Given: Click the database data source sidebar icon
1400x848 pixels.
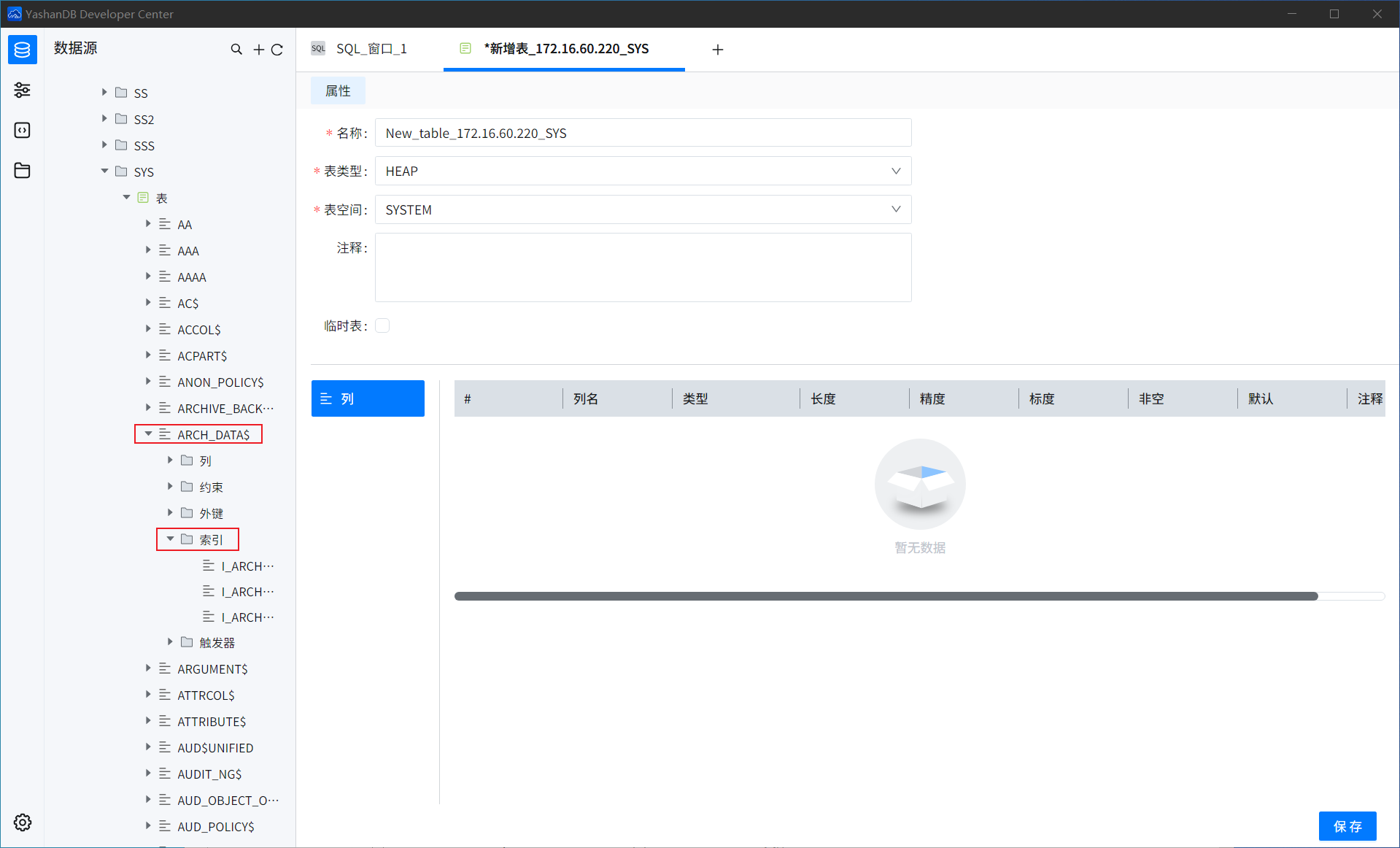Looking at the screenshot, I should pos(22,50).
